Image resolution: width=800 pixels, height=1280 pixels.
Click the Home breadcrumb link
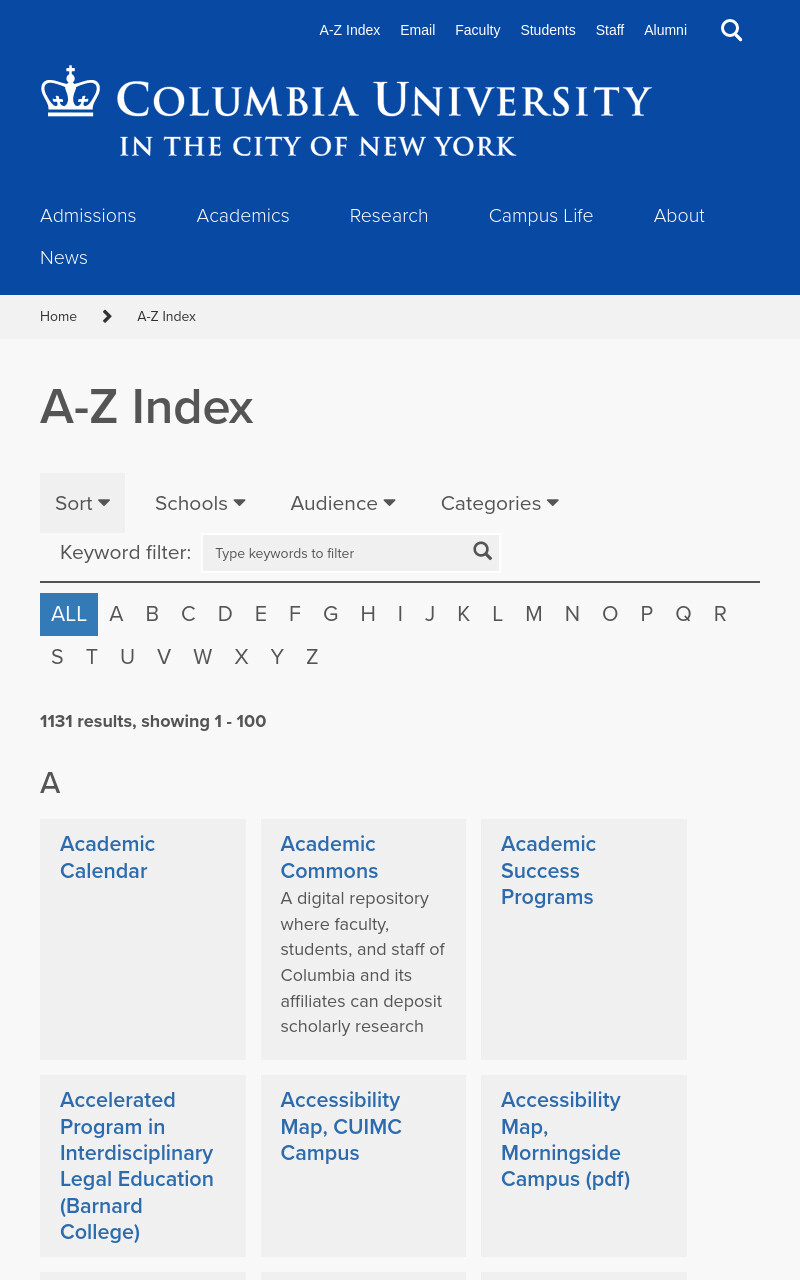point(58,316)
